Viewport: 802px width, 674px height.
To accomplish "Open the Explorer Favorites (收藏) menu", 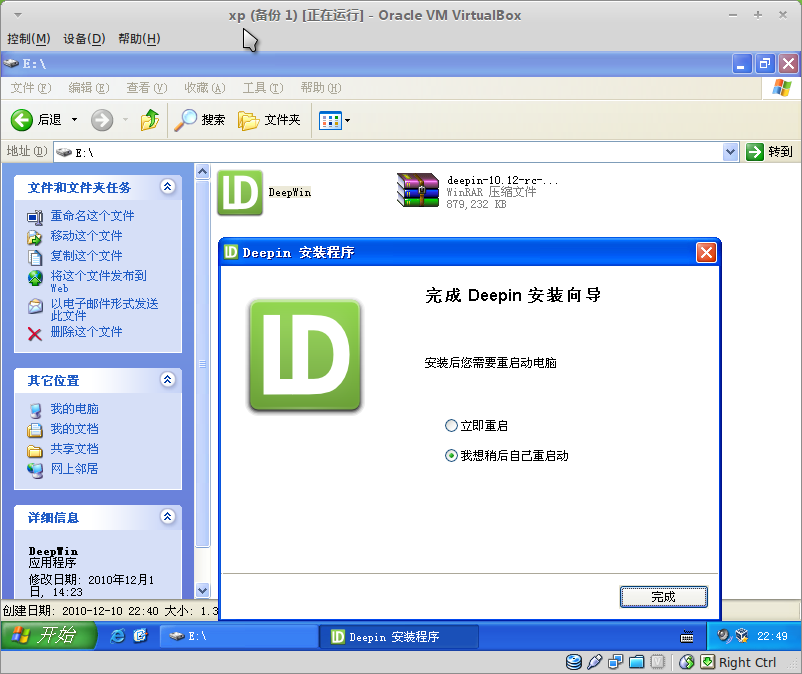I will pos(205,88).
